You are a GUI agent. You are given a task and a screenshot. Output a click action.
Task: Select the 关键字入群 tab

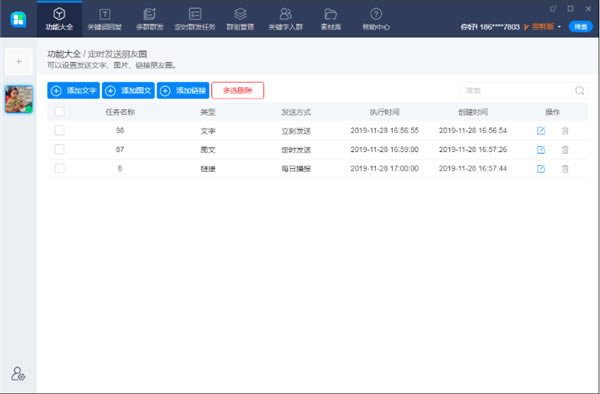[285, 19]
